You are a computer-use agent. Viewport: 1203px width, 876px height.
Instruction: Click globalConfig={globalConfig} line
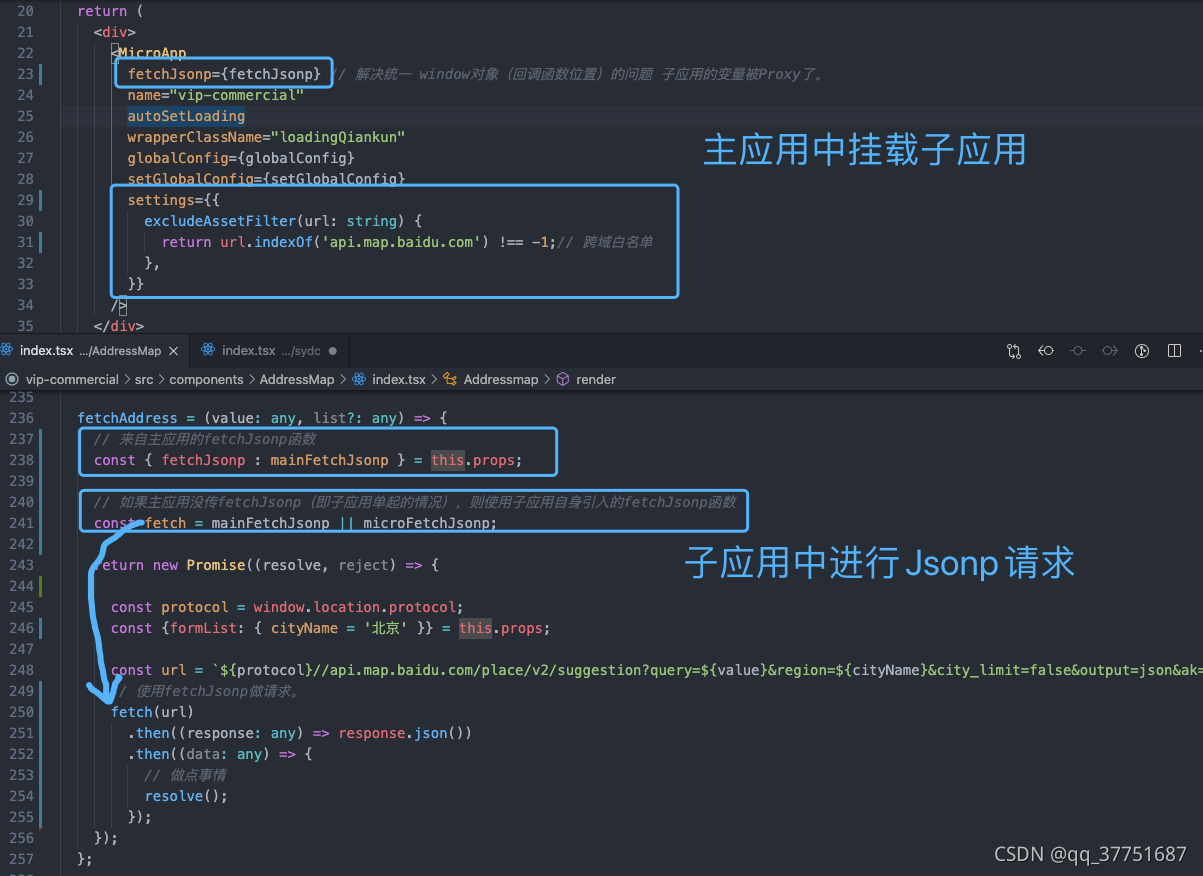240,158
